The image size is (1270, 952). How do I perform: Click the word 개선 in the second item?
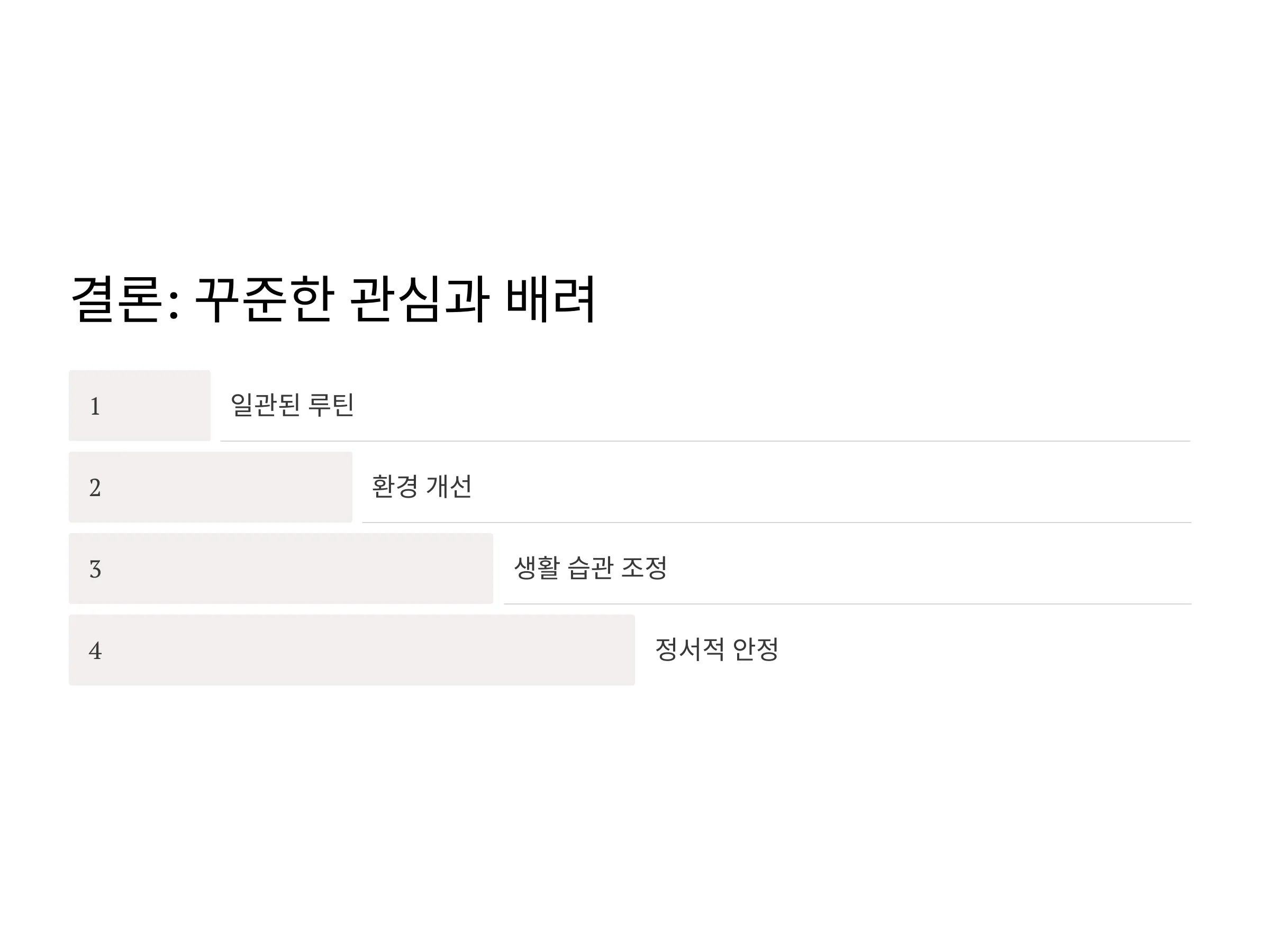point(449,486)
